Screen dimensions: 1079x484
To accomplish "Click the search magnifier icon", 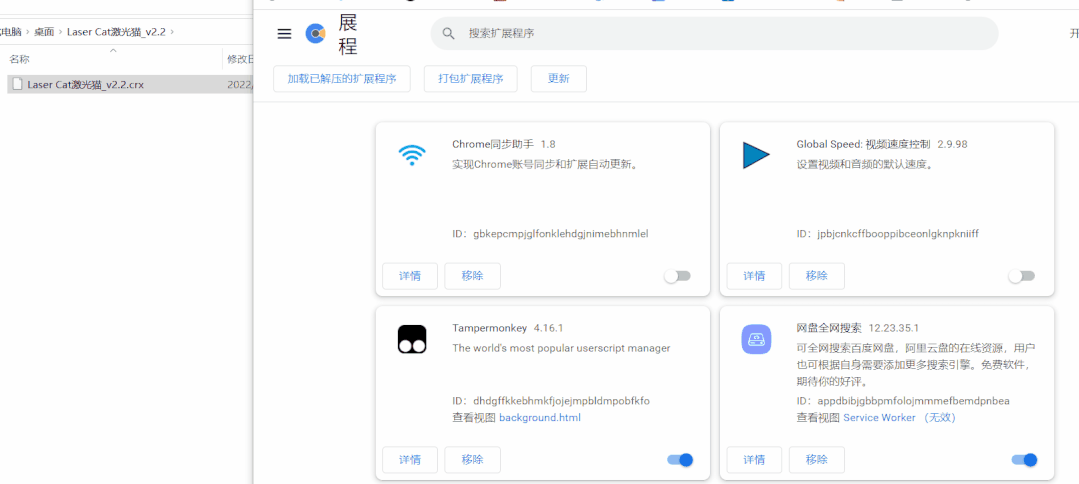I will 449,33.
